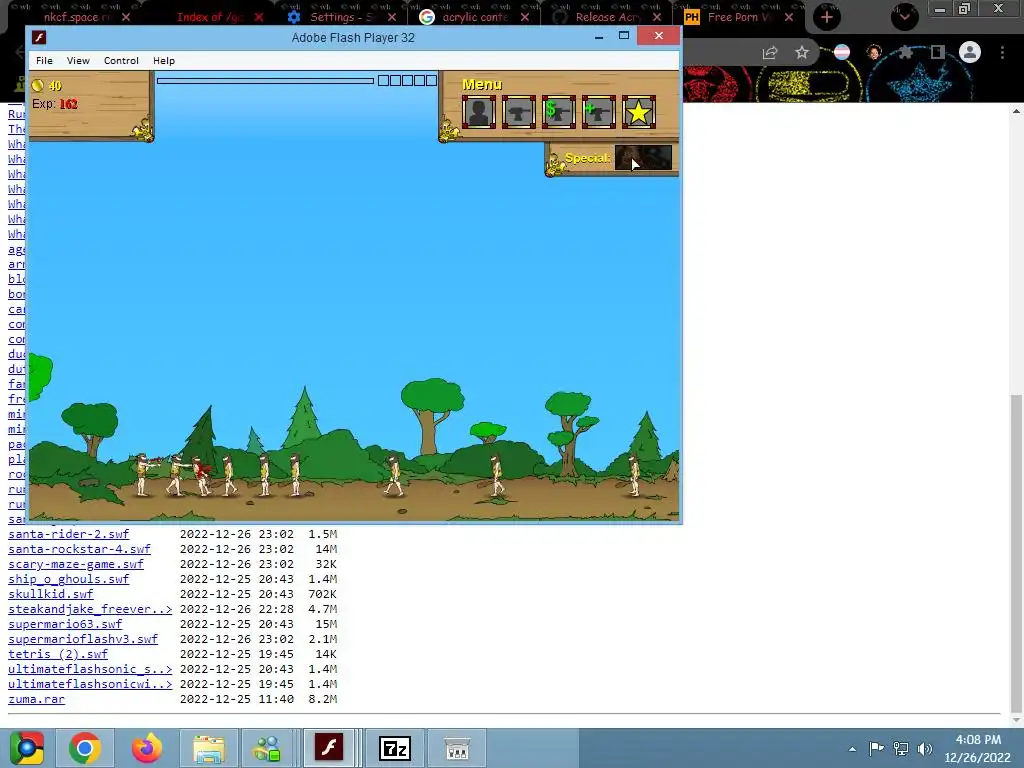Click the Flash Player title bar icon
This screenshot has width=1024, height=768.
[x=39, y=37]
